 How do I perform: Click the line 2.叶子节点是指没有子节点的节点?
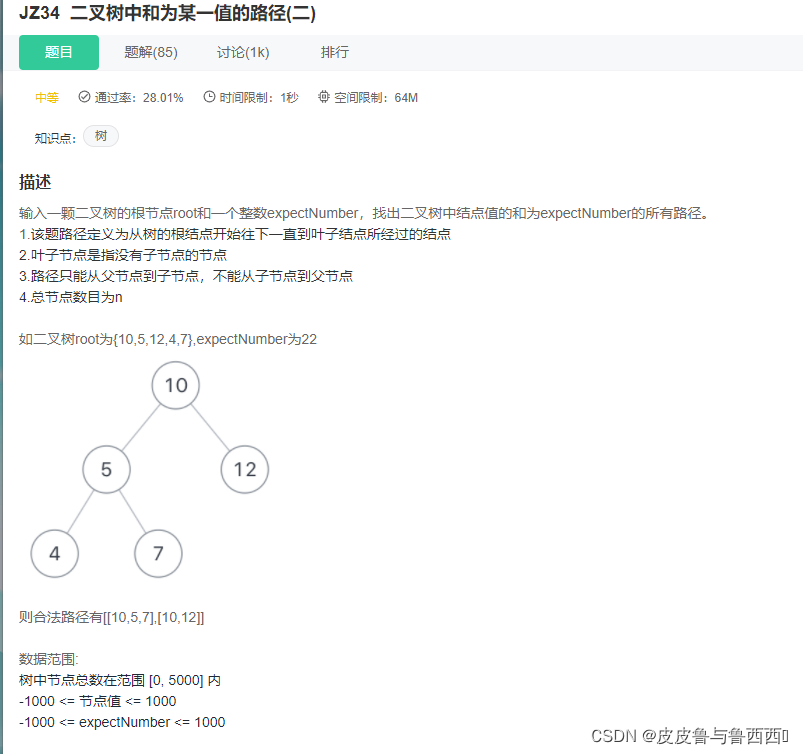point(123,255)
